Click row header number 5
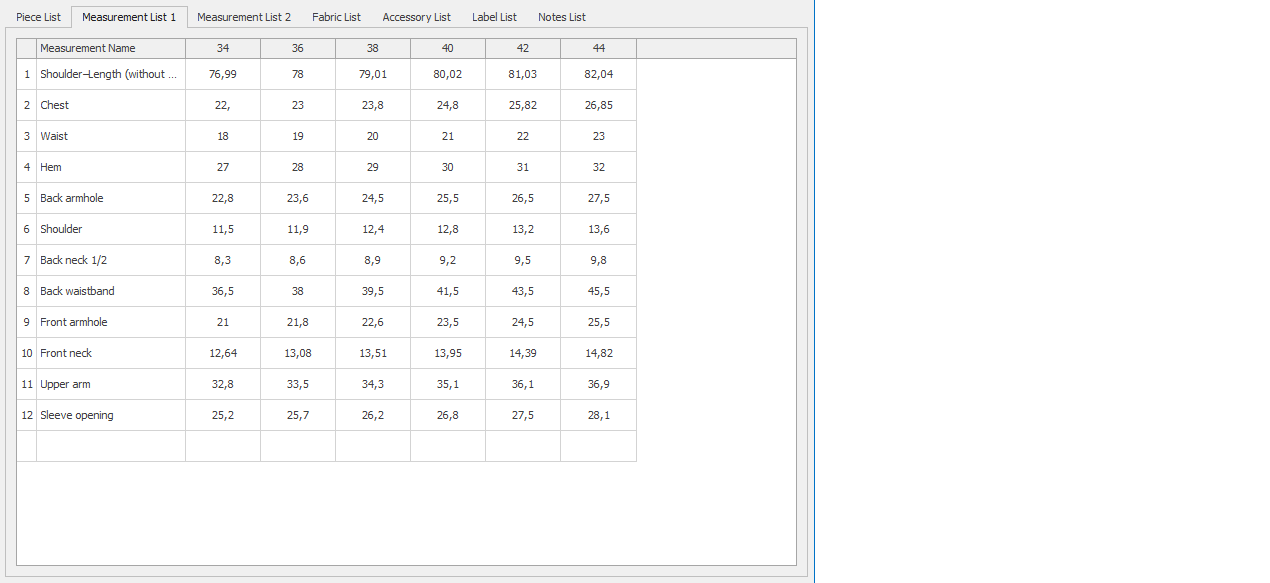The width and height of the screenshot is (1270, 583). 27,198
